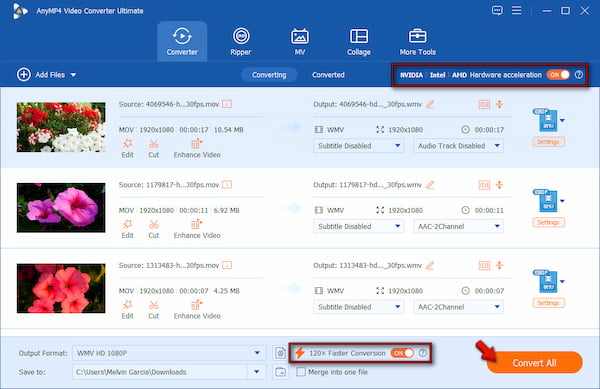600x389 pixels.
Task: Click Settings button for 1179817 output
Action: pos(548,223)
